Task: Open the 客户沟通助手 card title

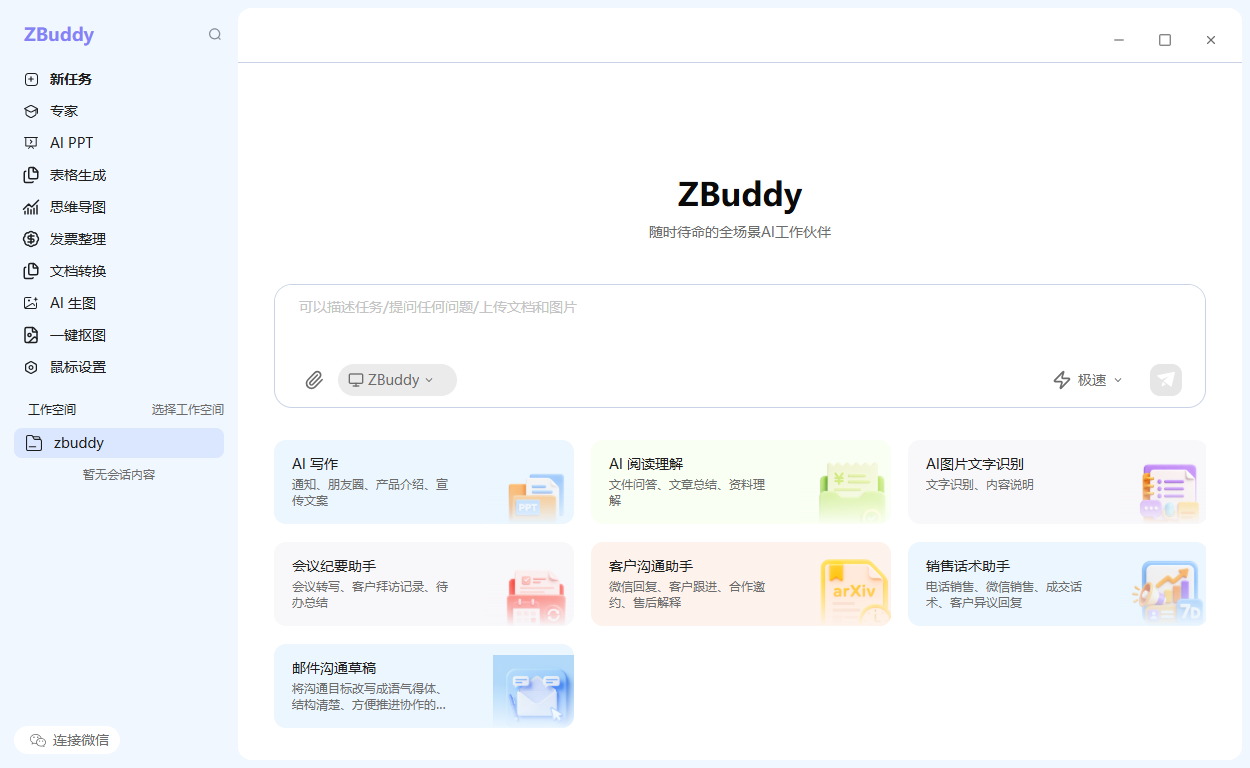Action: click(x=651, y=566)
